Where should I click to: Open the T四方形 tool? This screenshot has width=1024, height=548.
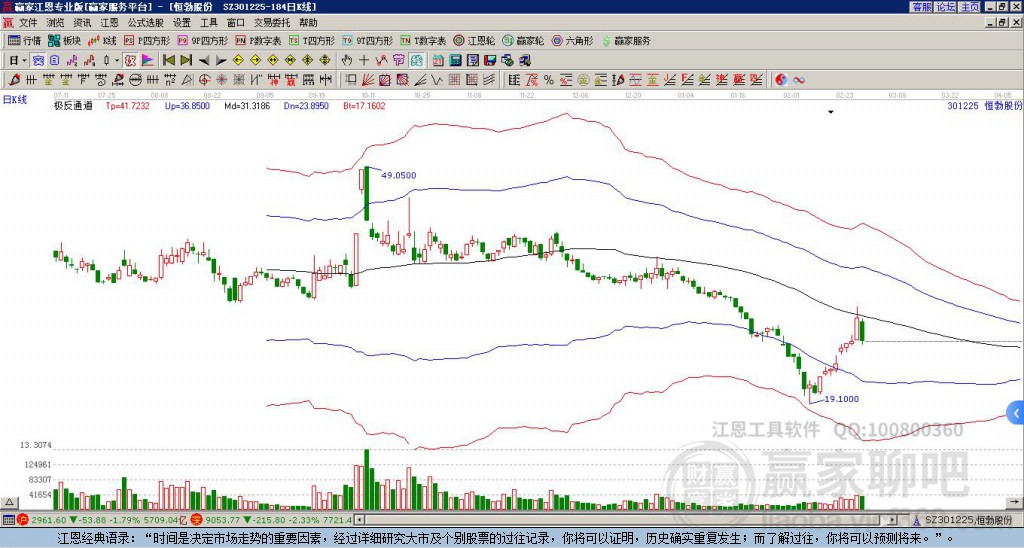point(312,40)
